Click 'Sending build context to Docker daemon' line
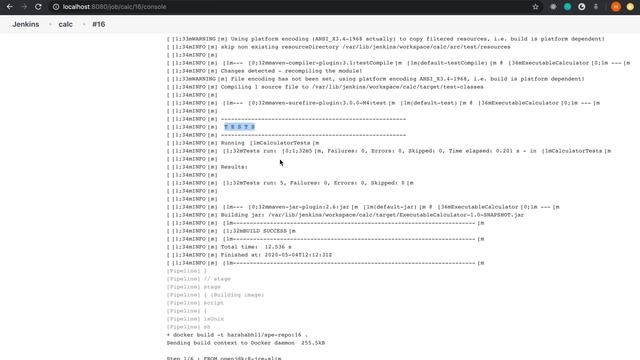The image size is (640, 360). point(246,343)
